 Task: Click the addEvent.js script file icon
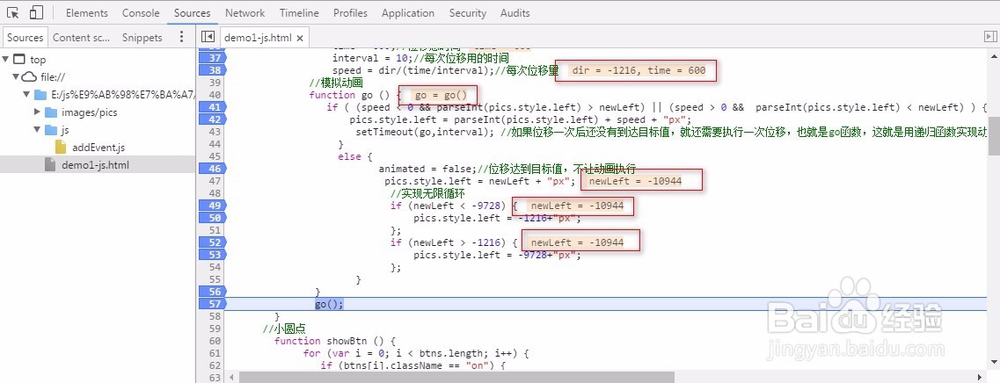(x=61, y=147)
